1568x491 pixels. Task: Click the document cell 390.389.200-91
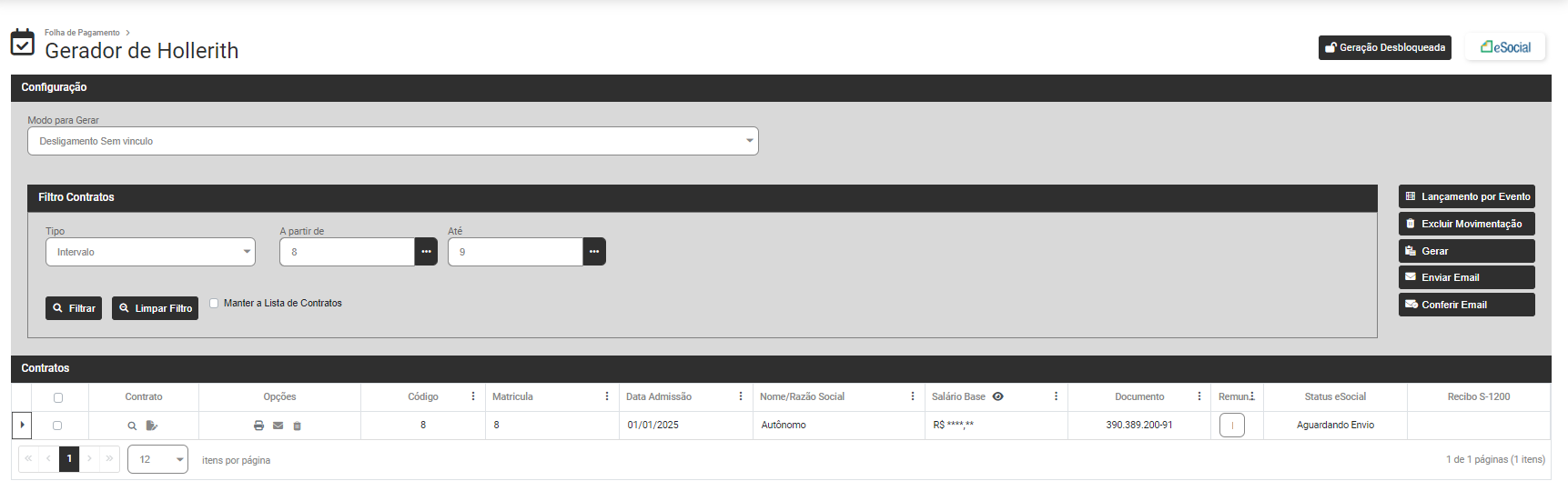[x=1139, y=425]
